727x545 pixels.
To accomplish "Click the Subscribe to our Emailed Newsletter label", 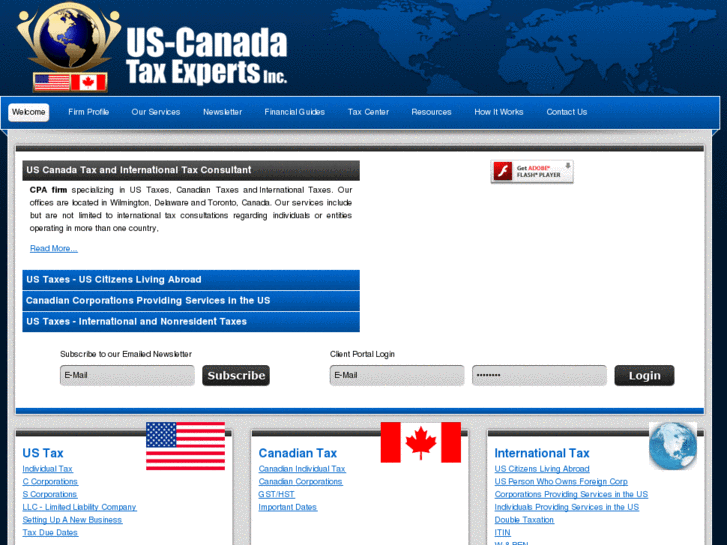I will 126,354.
